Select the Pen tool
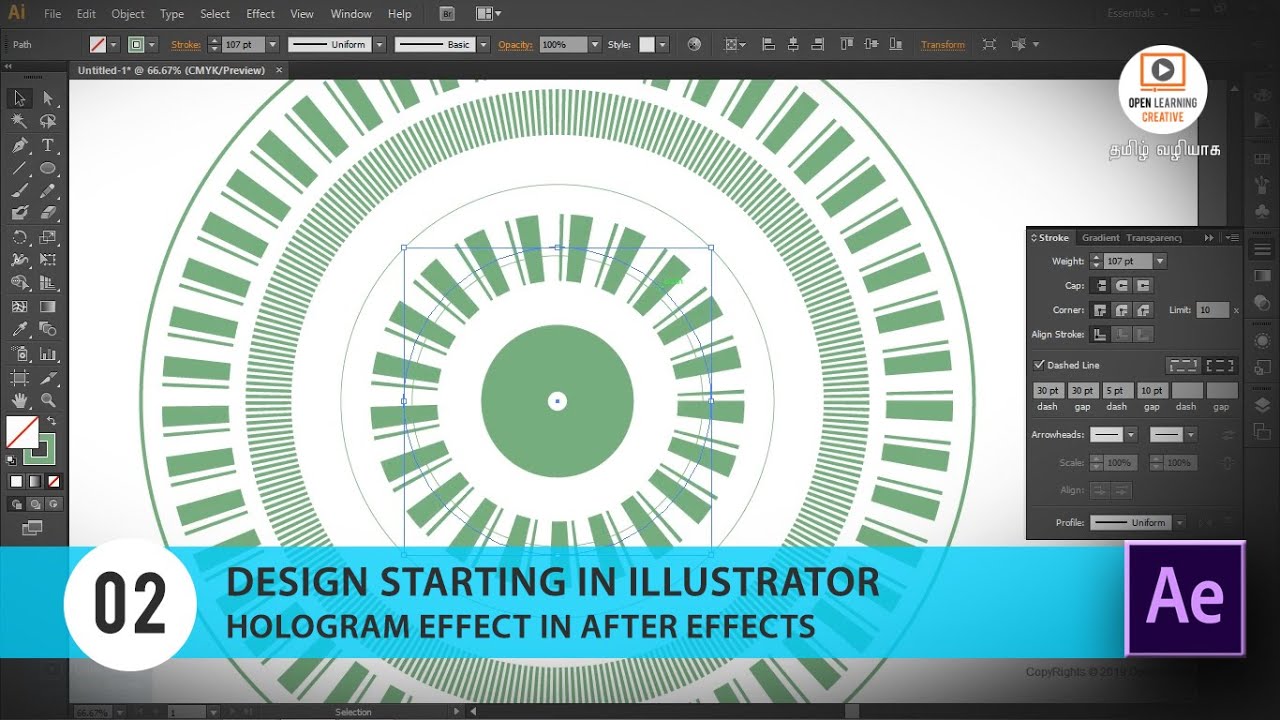 click(19, 145)
